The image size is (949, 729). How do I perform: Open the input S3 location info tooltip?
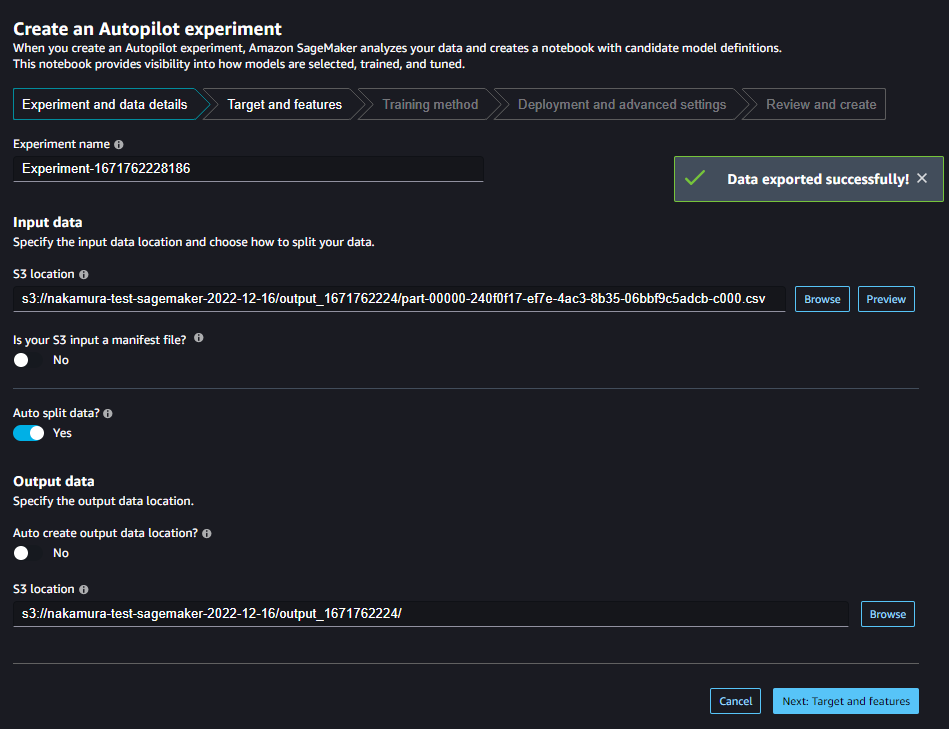(83, 274)
